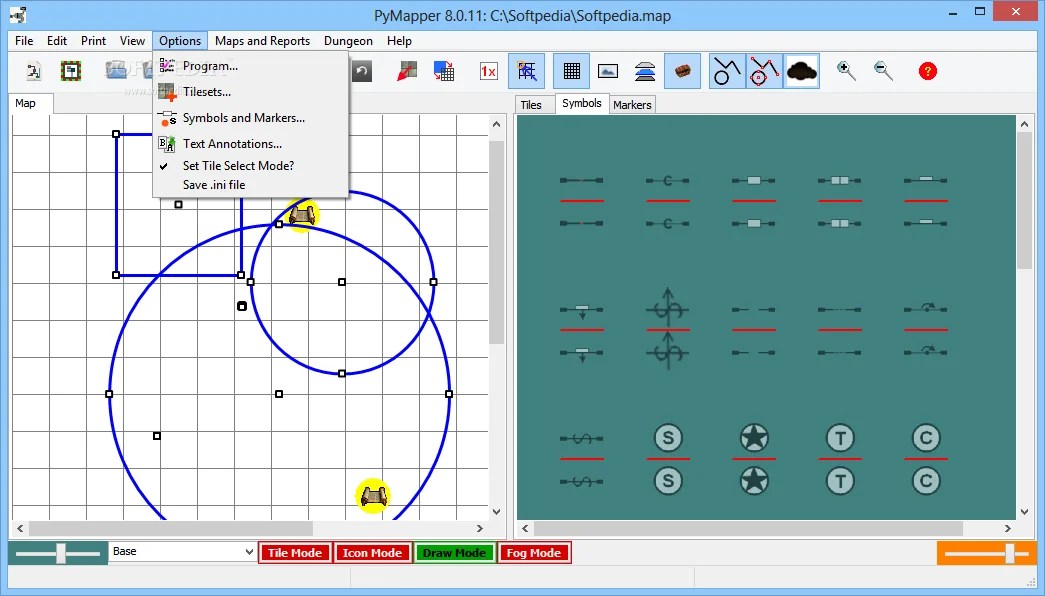
Task: Open the Dungeon menu
Action: click(348, 41)
